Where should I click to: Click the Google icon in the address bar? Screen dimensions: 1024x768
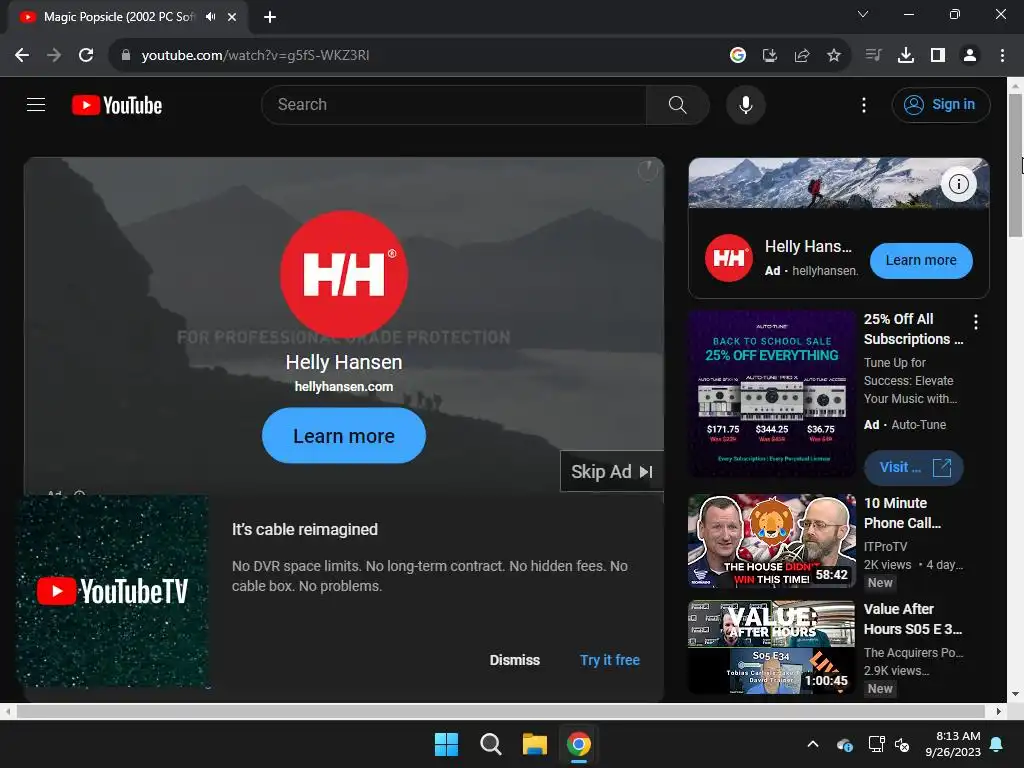737,55
